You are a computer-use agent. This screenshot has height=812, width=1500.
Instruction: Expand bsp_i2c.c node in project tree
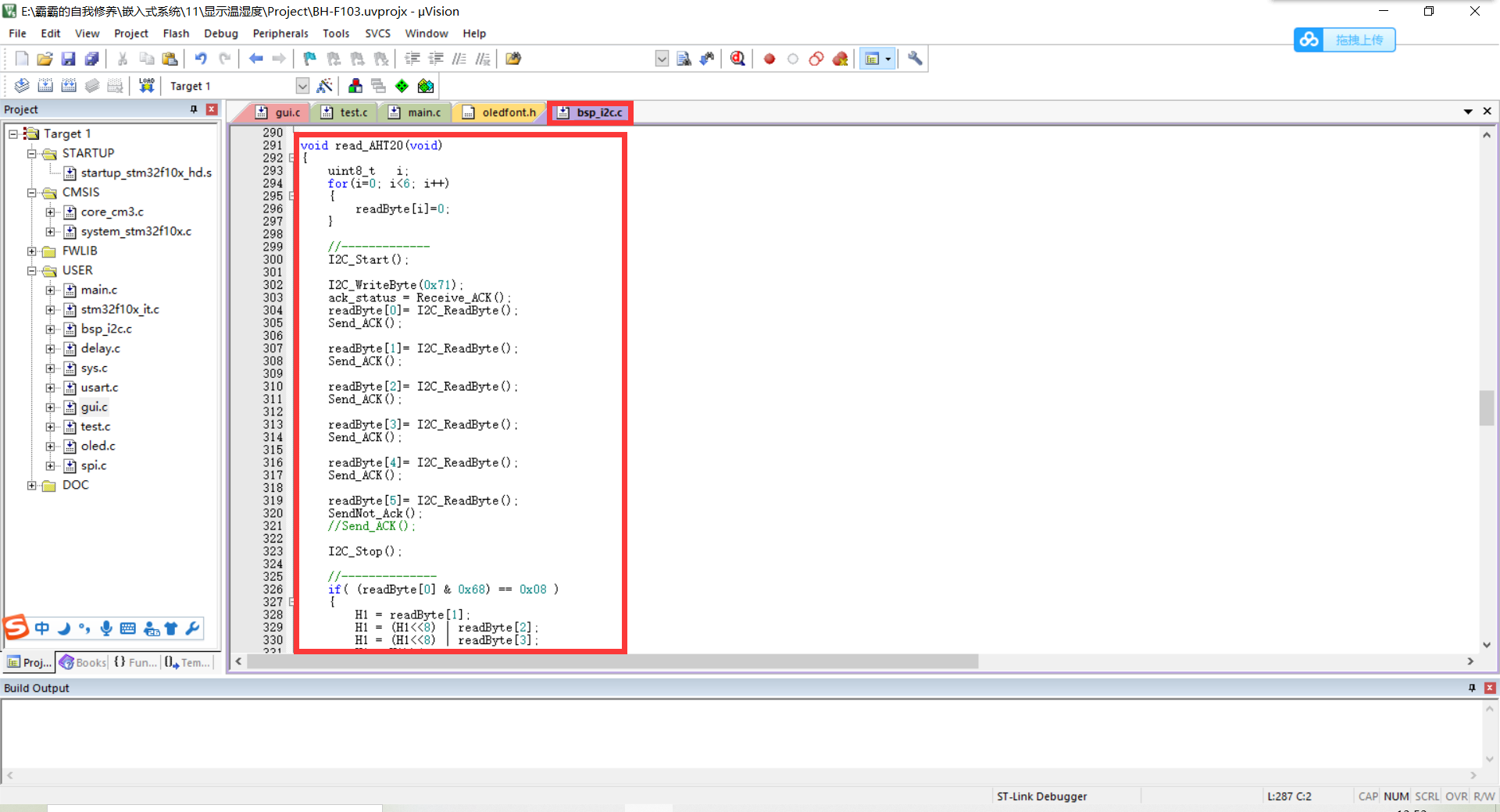(50, 329)
